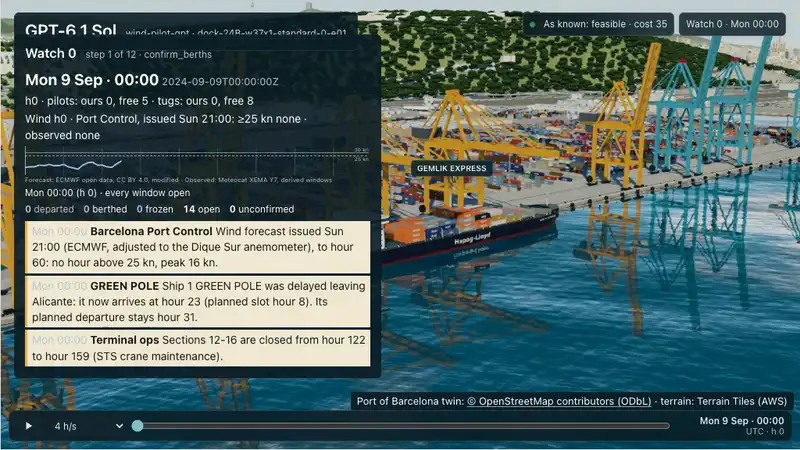Click the '0 departed' counter
The height and width of the screenshot is (450, 800).
tap(49, 209)
